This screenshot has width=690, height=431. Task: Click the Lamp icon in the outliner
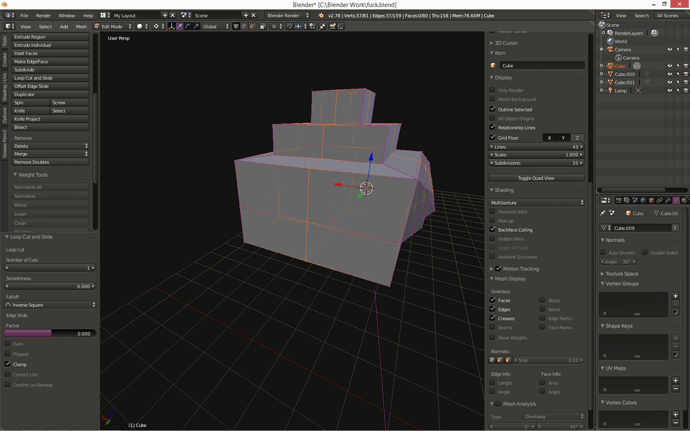click(x=609, y=90)
